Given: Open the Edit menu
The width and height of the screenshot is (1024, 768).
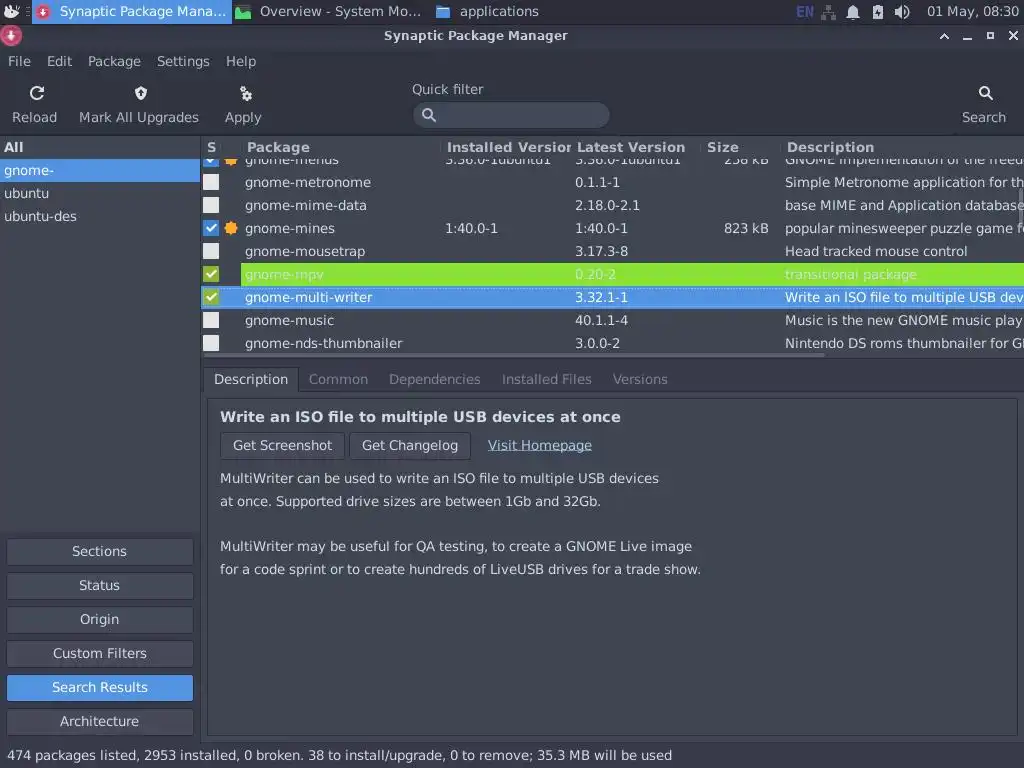Looking at the screenshot, I should [x=59, y=61].
